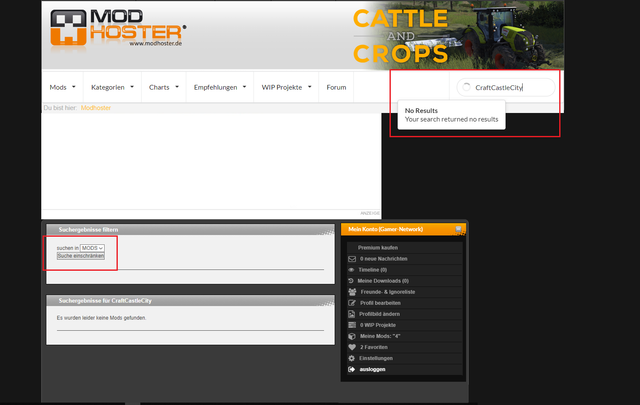Viewport: 640px width, 405px height.
Task: Expand the Mods dropdown arrow
Action: 74,87
